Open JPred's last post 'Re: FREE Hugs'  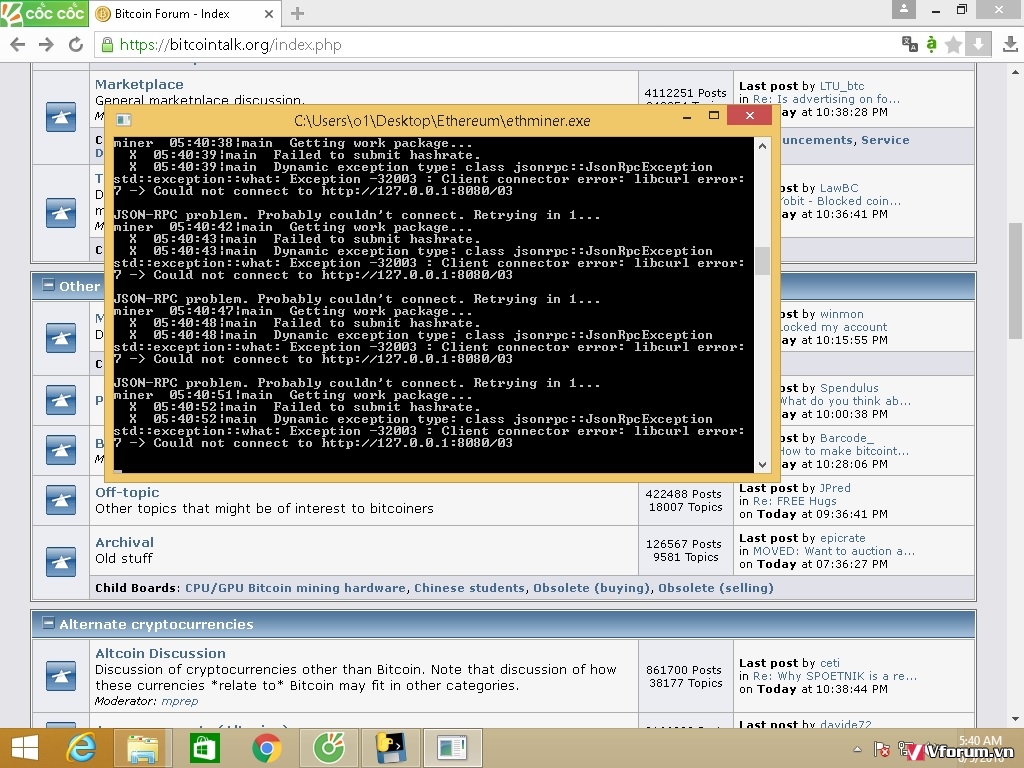pos(795,501)
